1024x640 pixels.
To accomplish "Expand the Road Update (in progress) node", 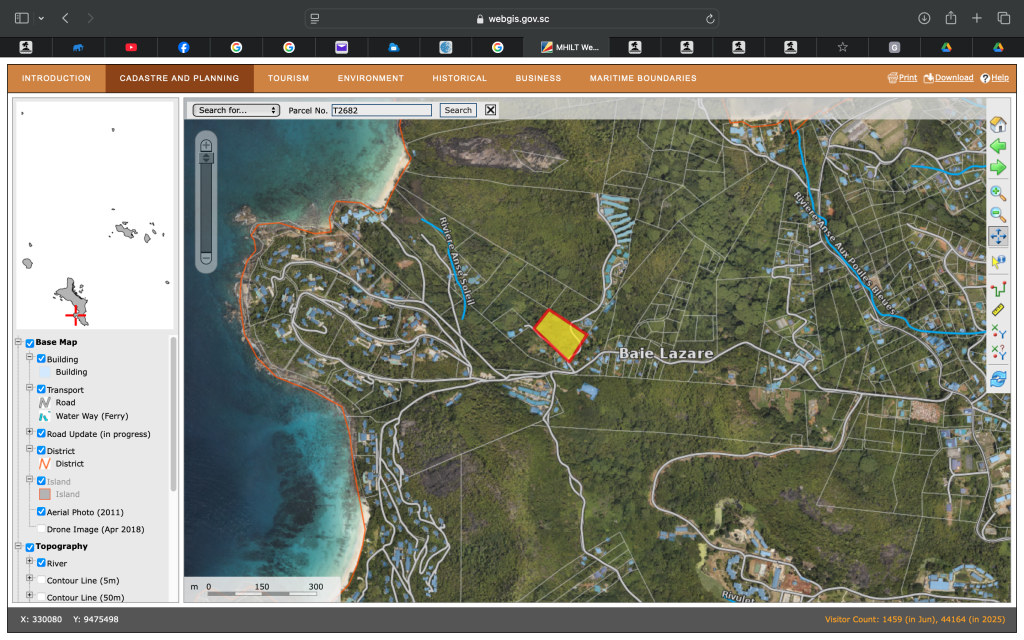I will (x=29, y=433).
